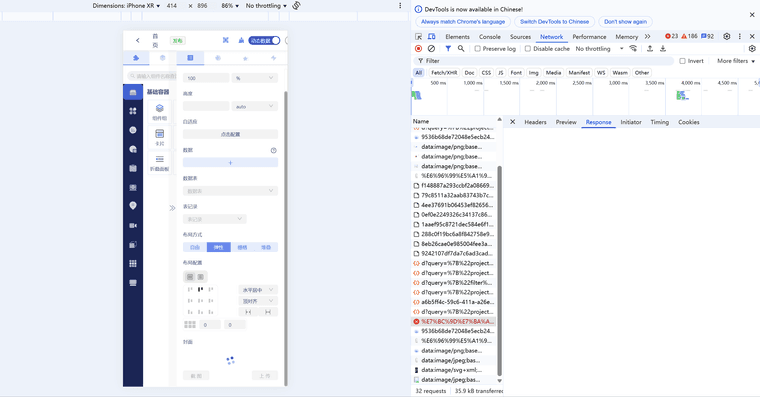Click the rotate device icon
Screen dimensions: 760x397
tap(296, 5)
